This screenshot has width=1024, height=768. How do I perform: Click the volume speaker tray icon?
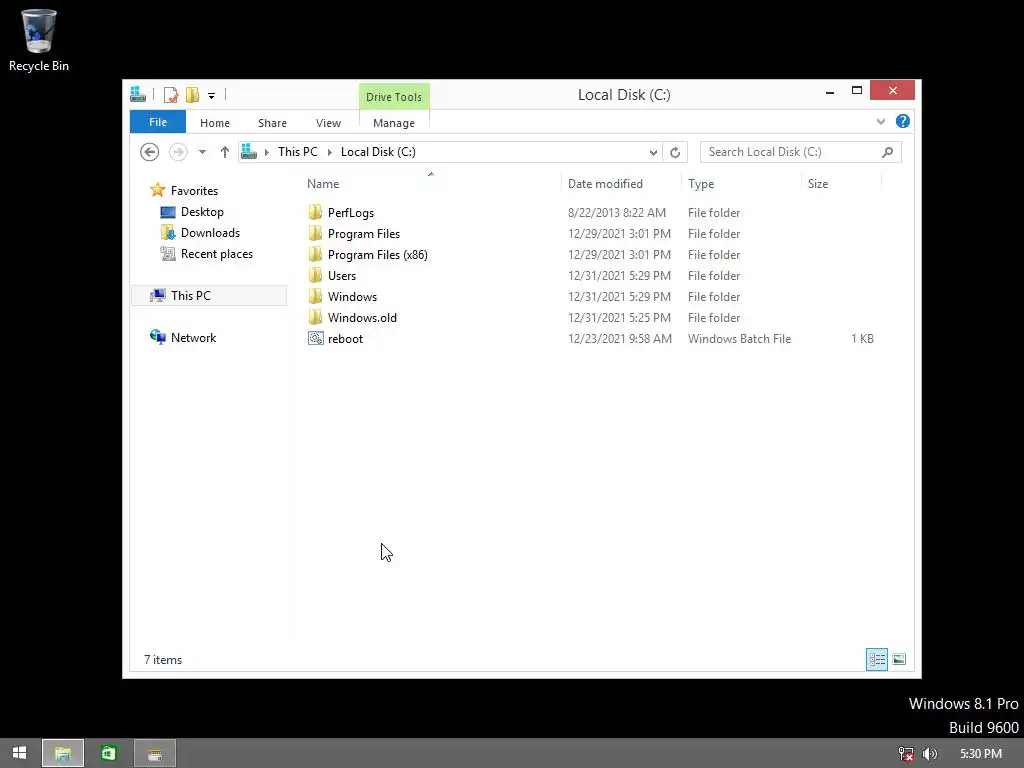929,754
